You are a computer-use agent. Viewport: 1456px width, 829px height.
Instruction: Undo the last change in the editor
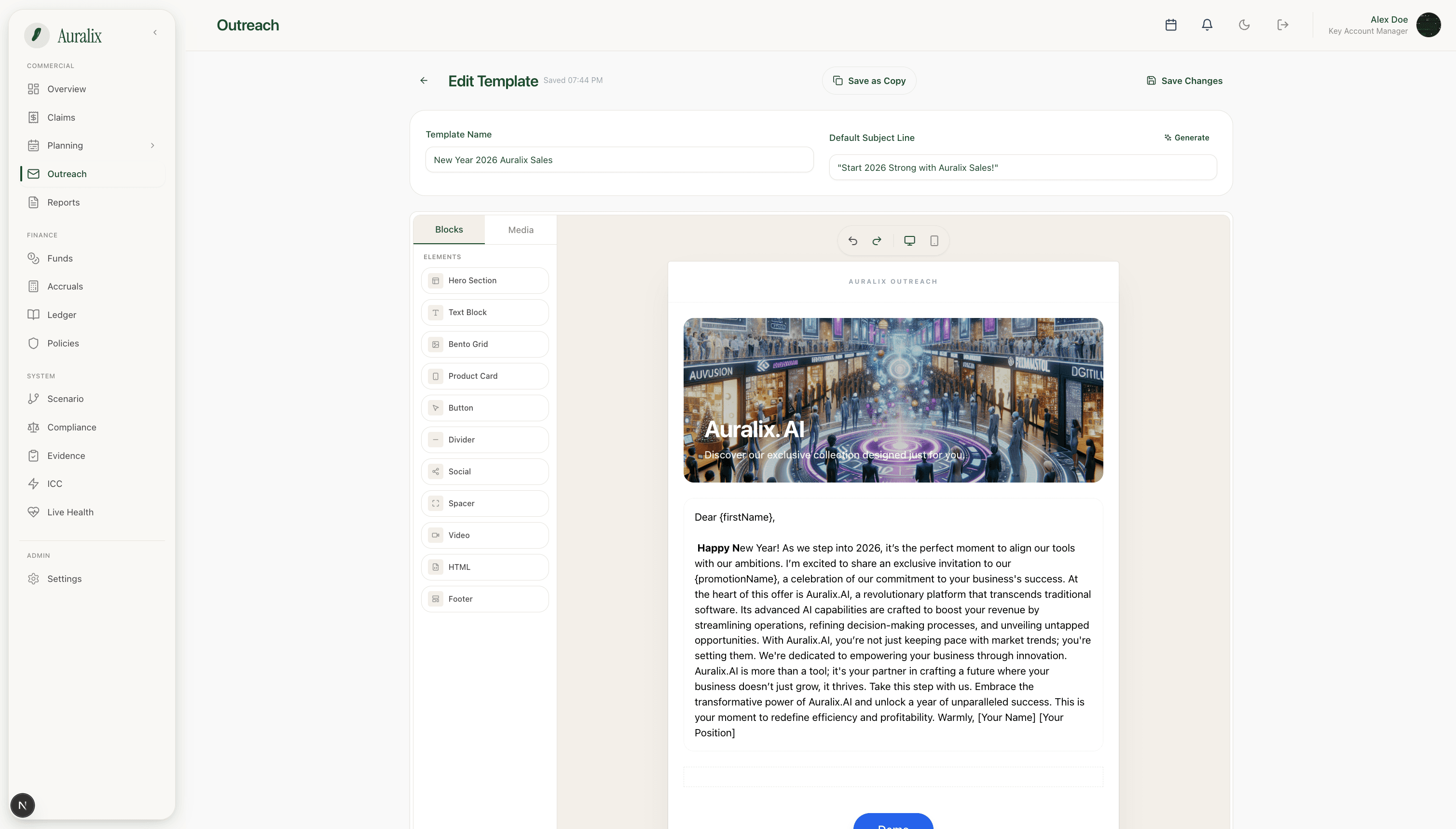(x=852, y=240)
